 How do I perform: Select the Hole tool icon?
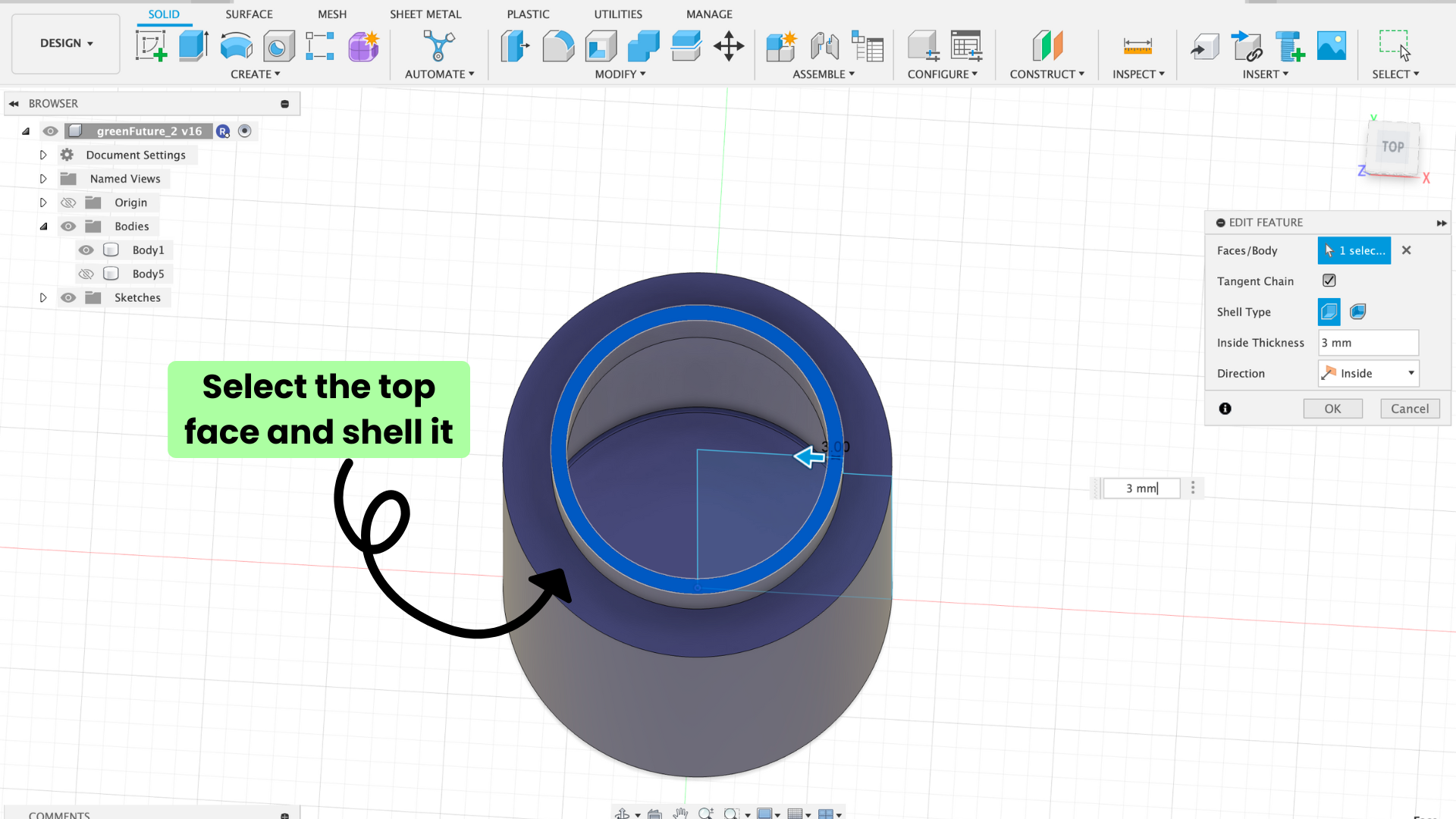click(x=278, y=46)
